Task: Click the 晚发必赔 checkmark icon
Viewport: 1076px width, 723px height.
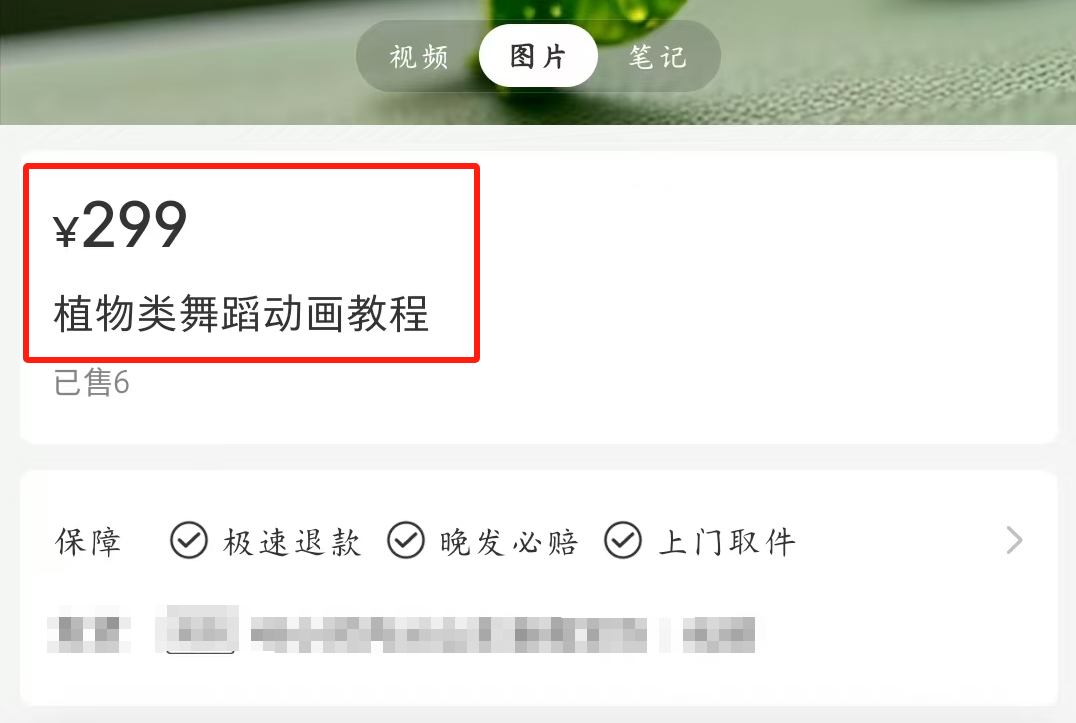Action: point(406,541)
